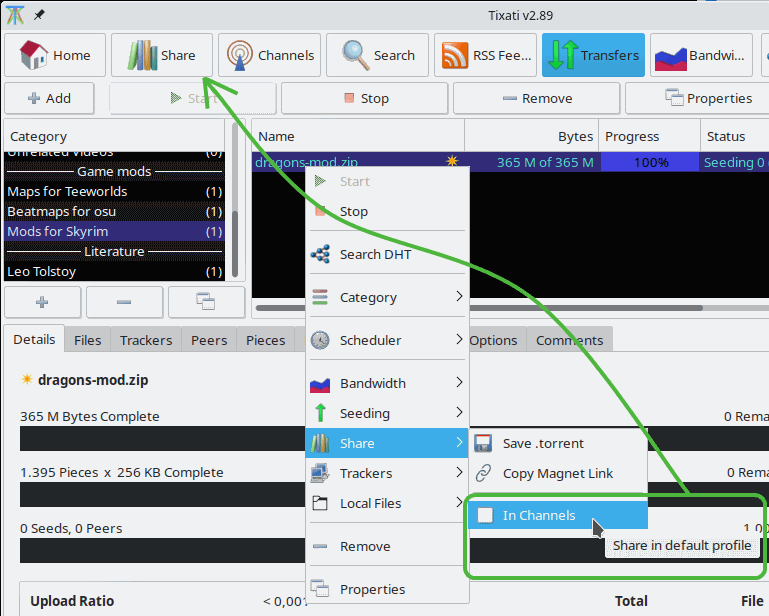Enable the In Channels checkbox
769x616 pixels.
485,515
